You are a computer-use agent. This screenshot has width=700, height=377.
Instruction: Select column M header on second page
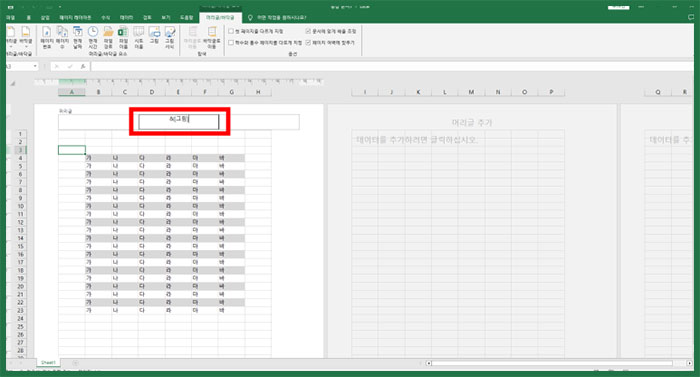pyautogui.click(x=471, y=92)
